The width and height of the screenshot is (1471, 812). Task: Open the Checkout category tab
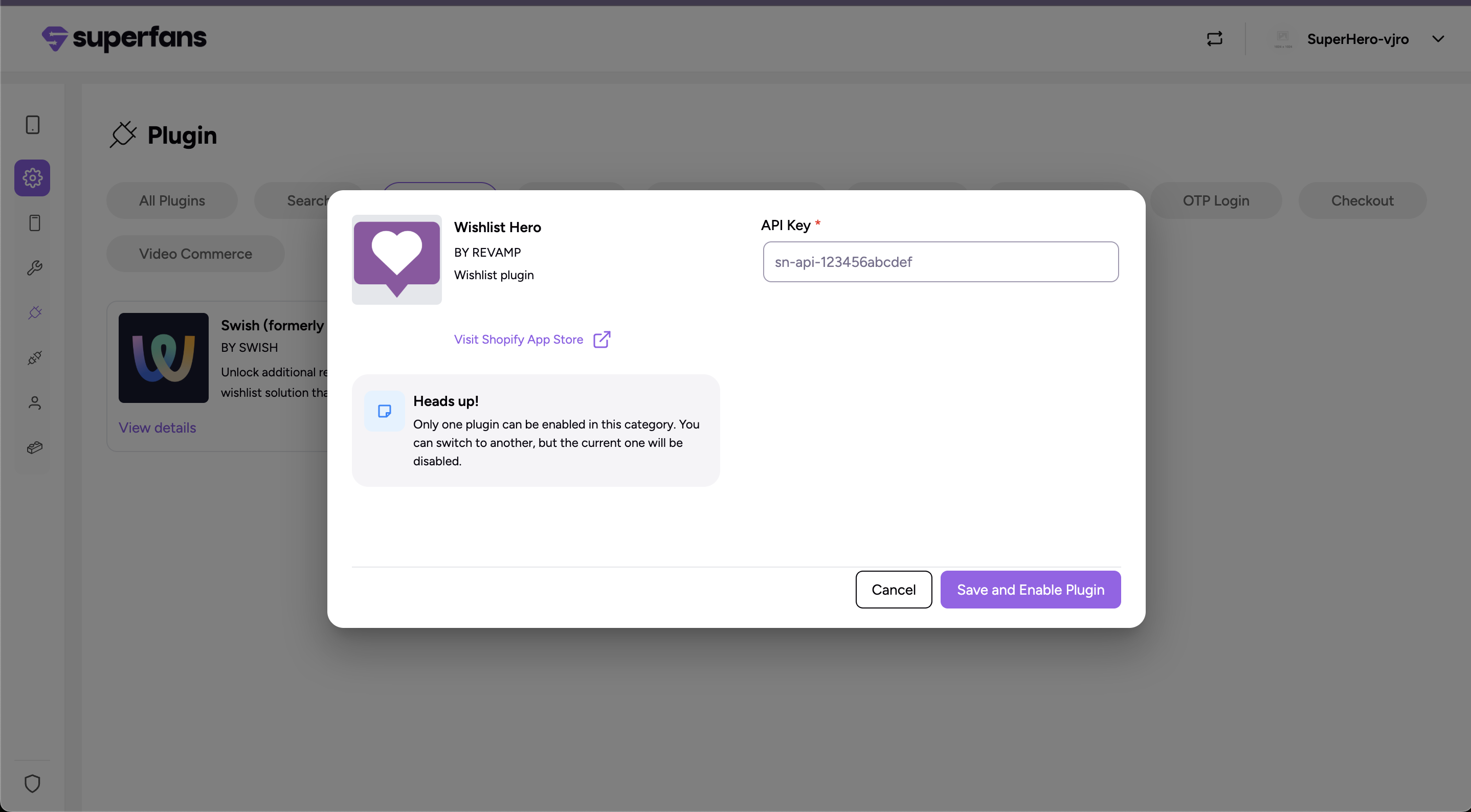coord(1362,200)
